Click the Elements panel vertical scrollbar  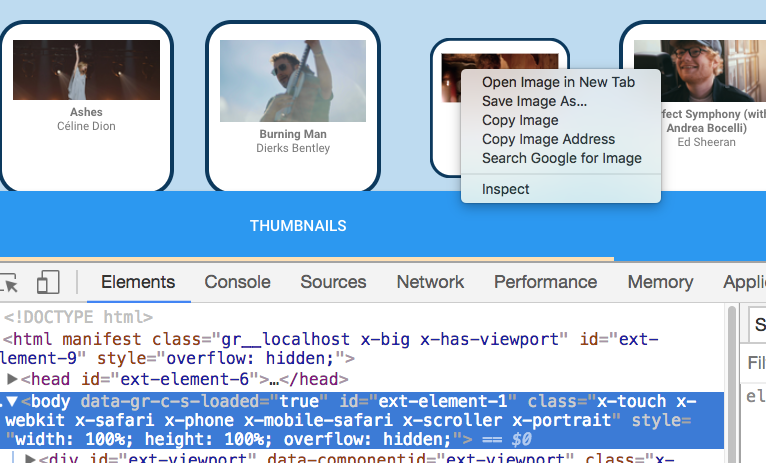click(731, 383)
